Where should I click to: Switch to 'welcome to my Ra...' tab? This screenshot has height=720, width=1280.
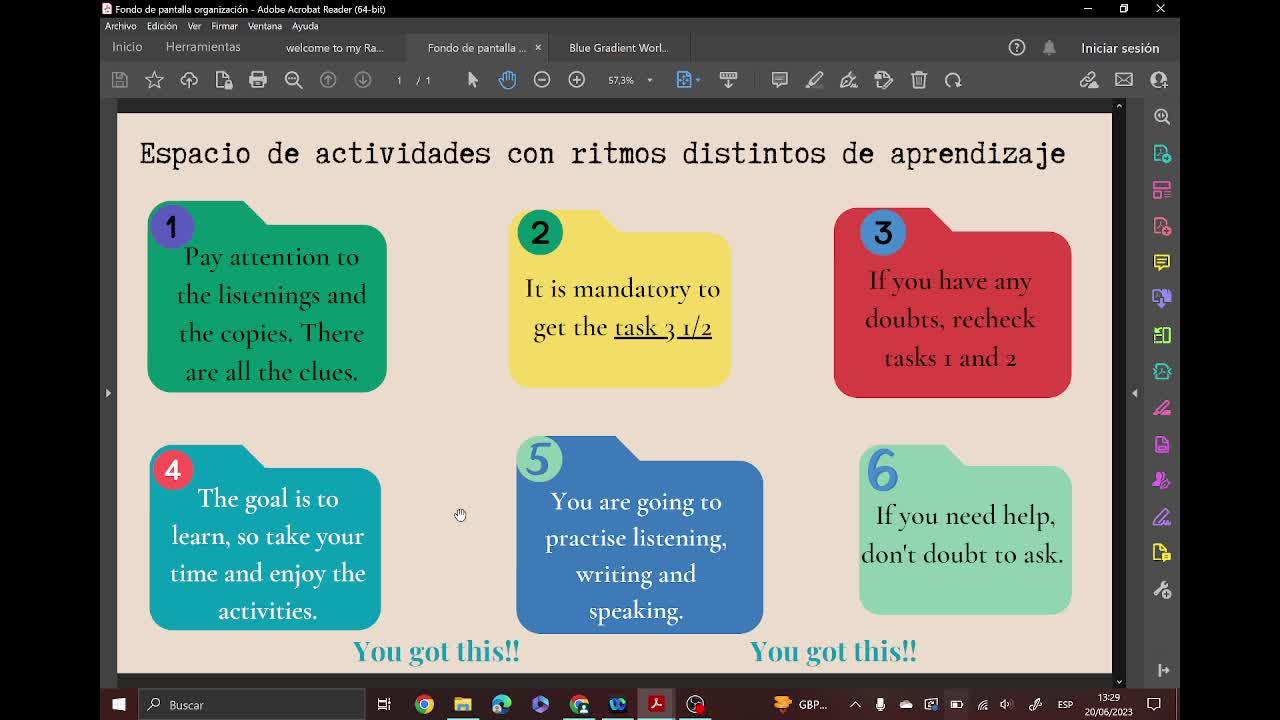point(335,48)
